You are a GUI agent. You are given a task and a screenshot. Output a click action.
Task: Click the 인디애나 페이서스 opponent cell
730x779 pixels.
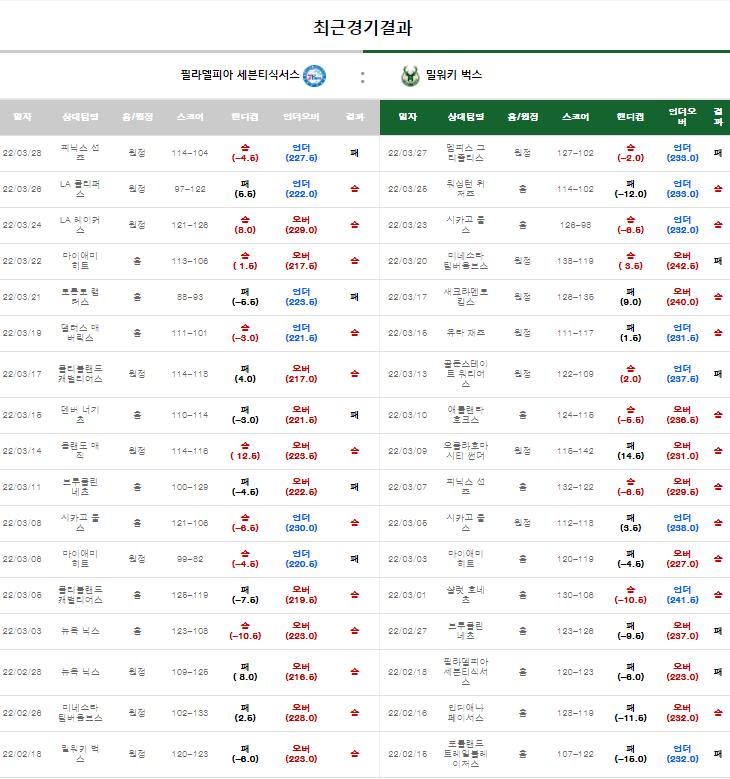pos(466,713)
